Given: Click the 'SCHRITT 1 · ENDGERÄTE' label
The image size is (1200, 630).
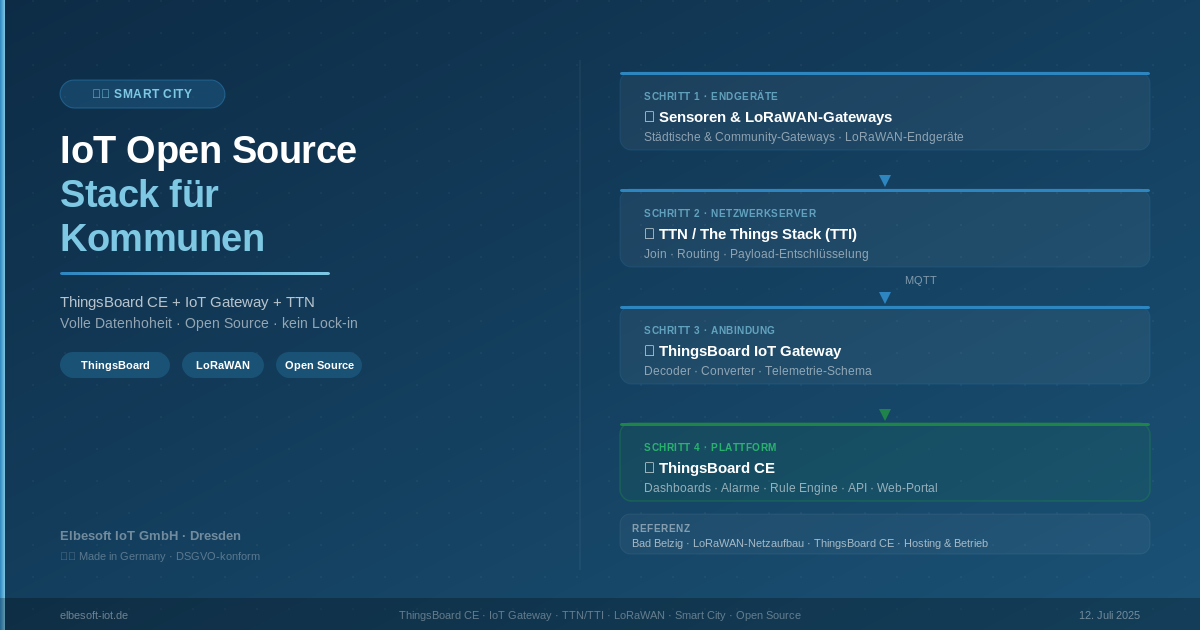Looking at the screenshot, I should [711, 97].
